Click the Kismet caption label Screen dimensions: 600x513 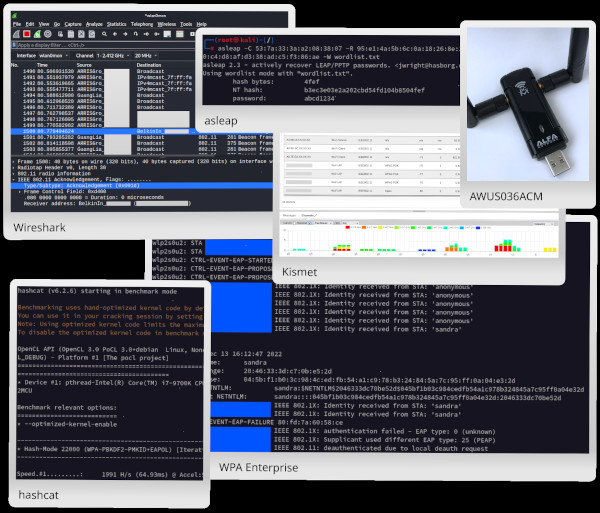tap(299, 272)
